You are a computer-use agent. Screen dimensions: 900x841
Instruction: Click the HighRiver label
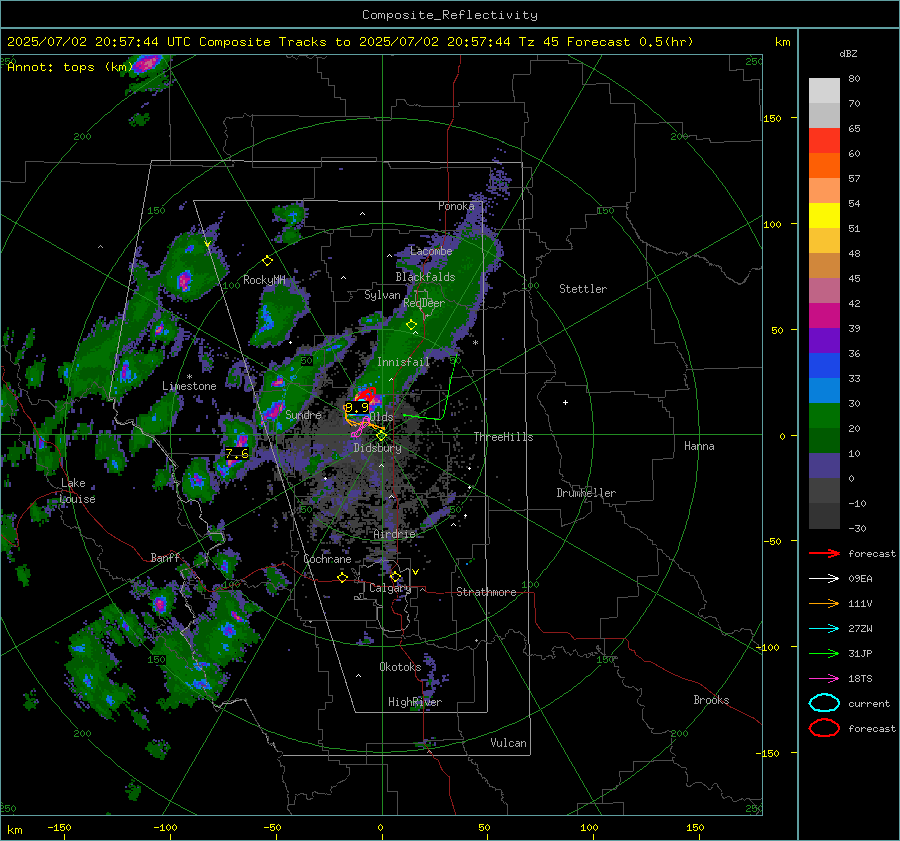click(415, 702)
